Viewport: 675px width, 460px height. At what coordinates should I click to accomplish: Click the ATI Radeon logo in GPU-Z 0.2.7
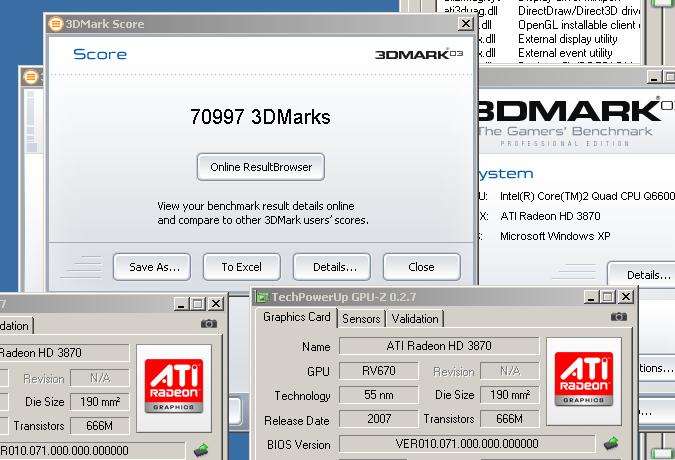(584, 379)
